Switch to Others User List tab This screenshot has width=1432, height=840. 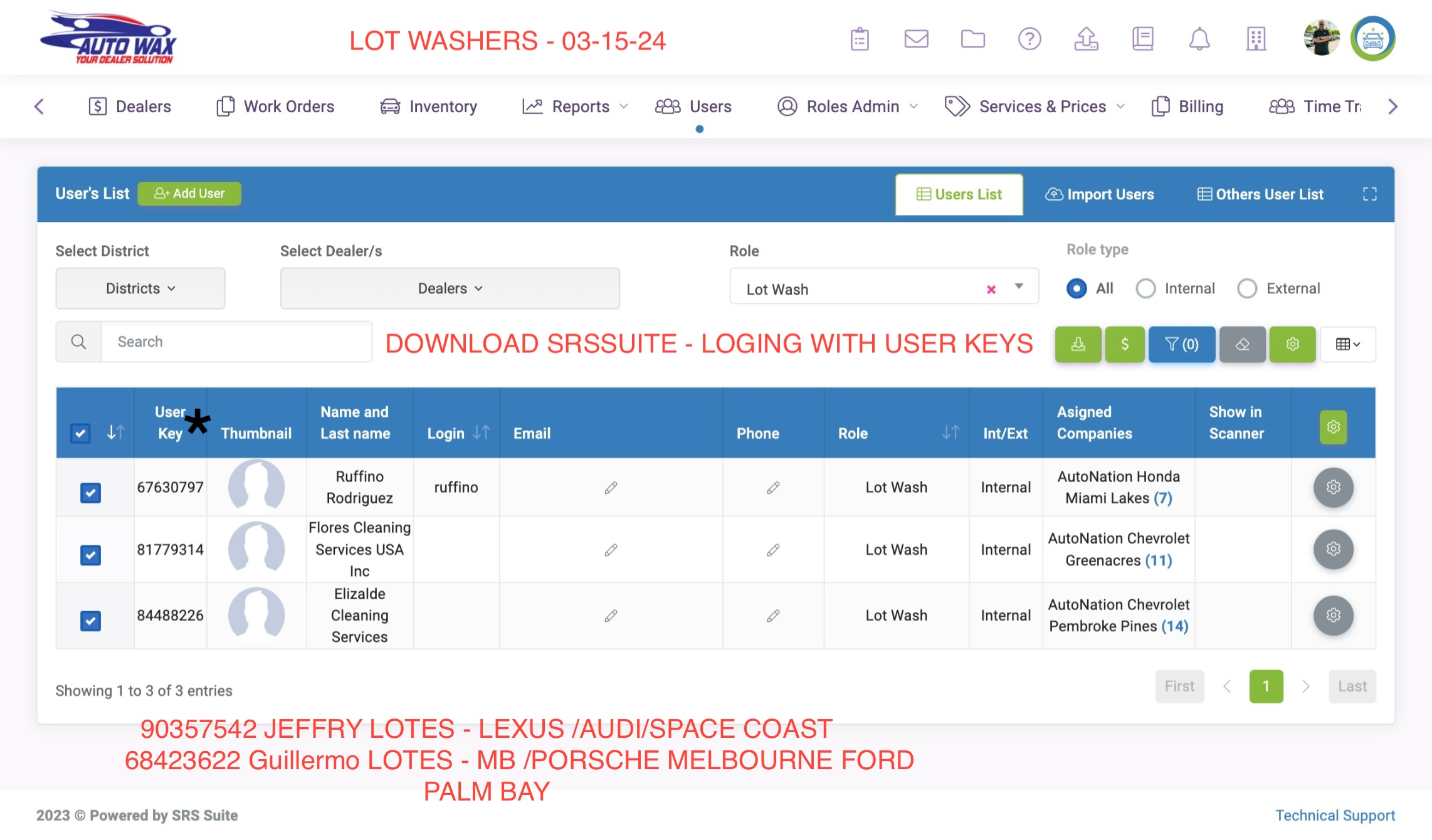point(1260,194)
